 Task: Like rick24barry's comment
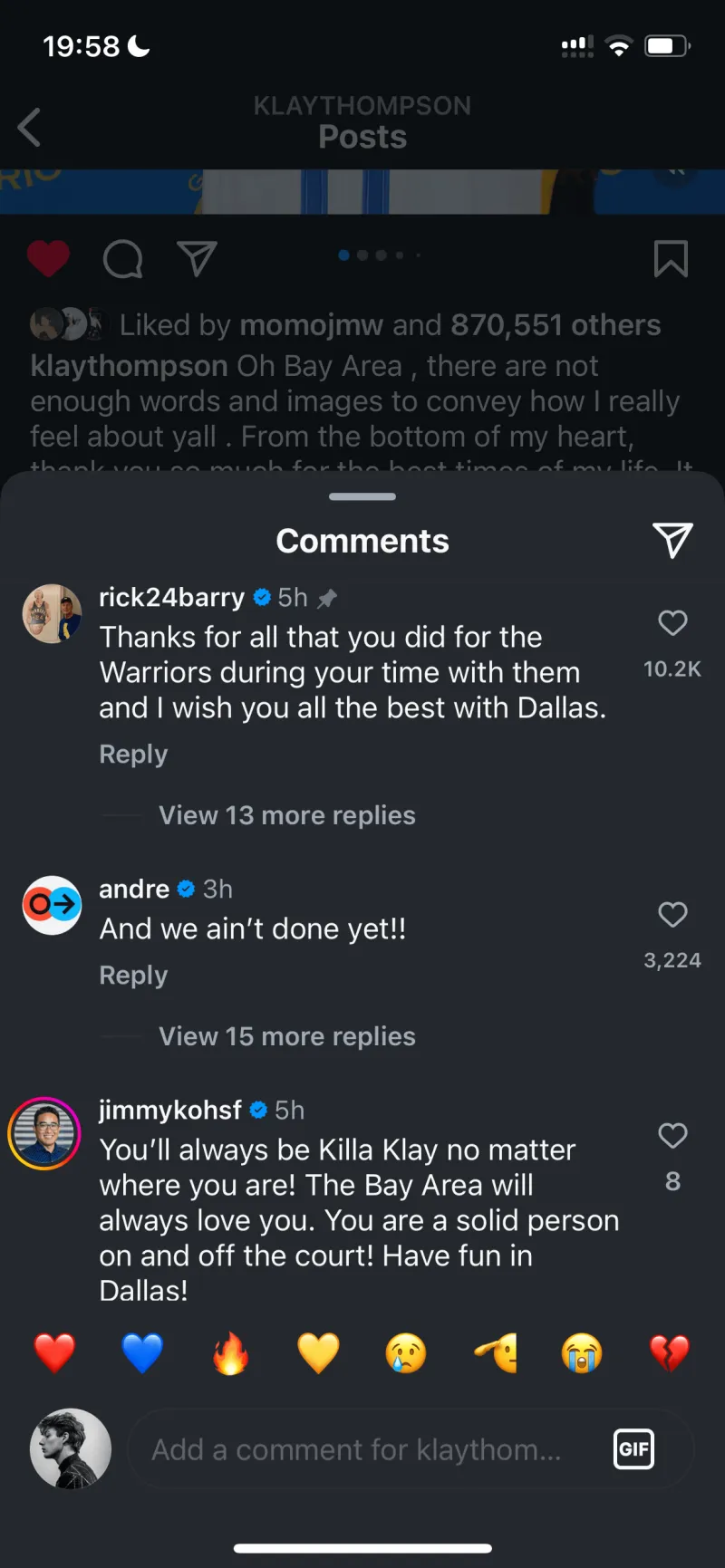pyautogui.click(x=672, y=623)
